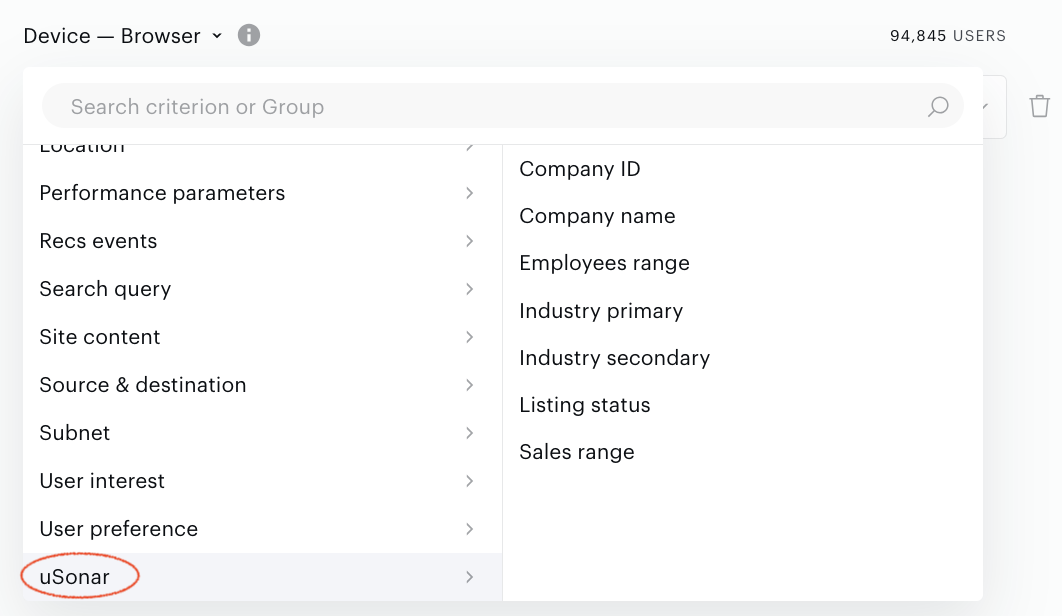The image size is (1062, 616).
Task: Choose Company name criterion
Action: click(597, 216)
